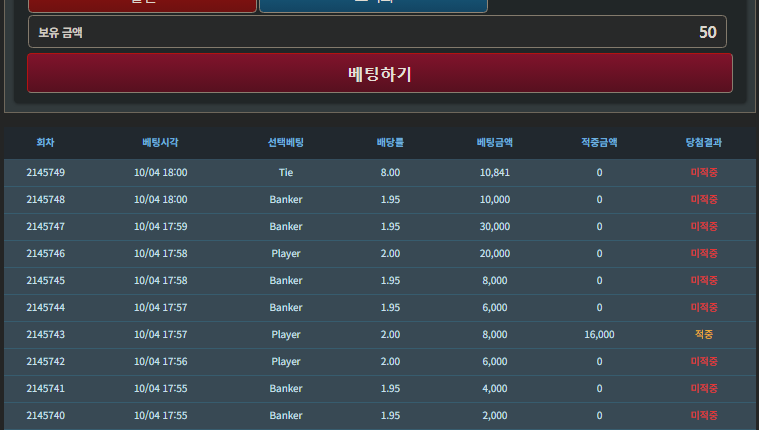Click the 미적중 result in row 2145749
This screenshot has height=430, width=759.
tap(704, 172)
